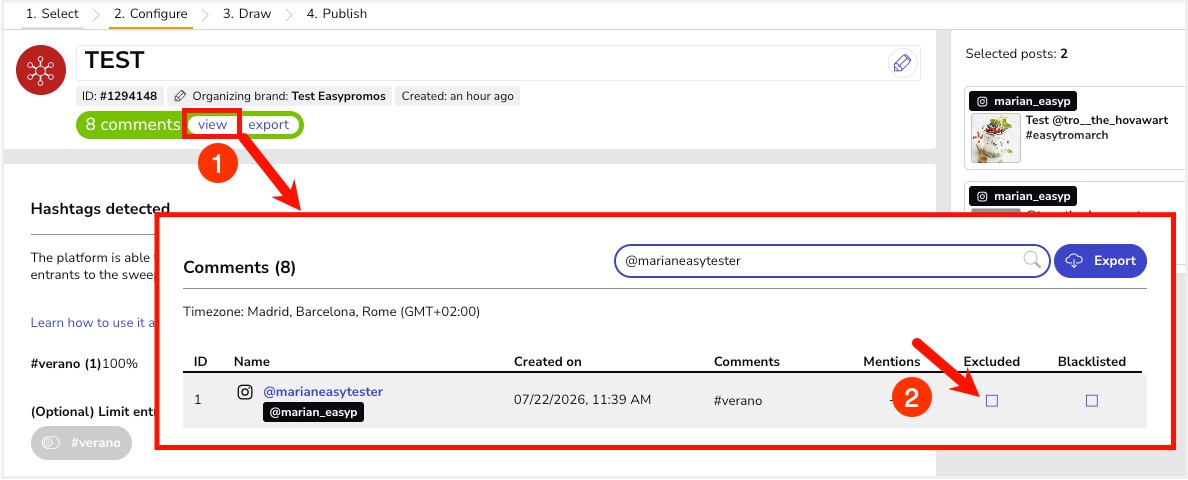Check the Blacklisted checkbox for @marianeasytester
This screenshot has width=1188, height=480.
pyautogui.click(x=1092, y=401)
